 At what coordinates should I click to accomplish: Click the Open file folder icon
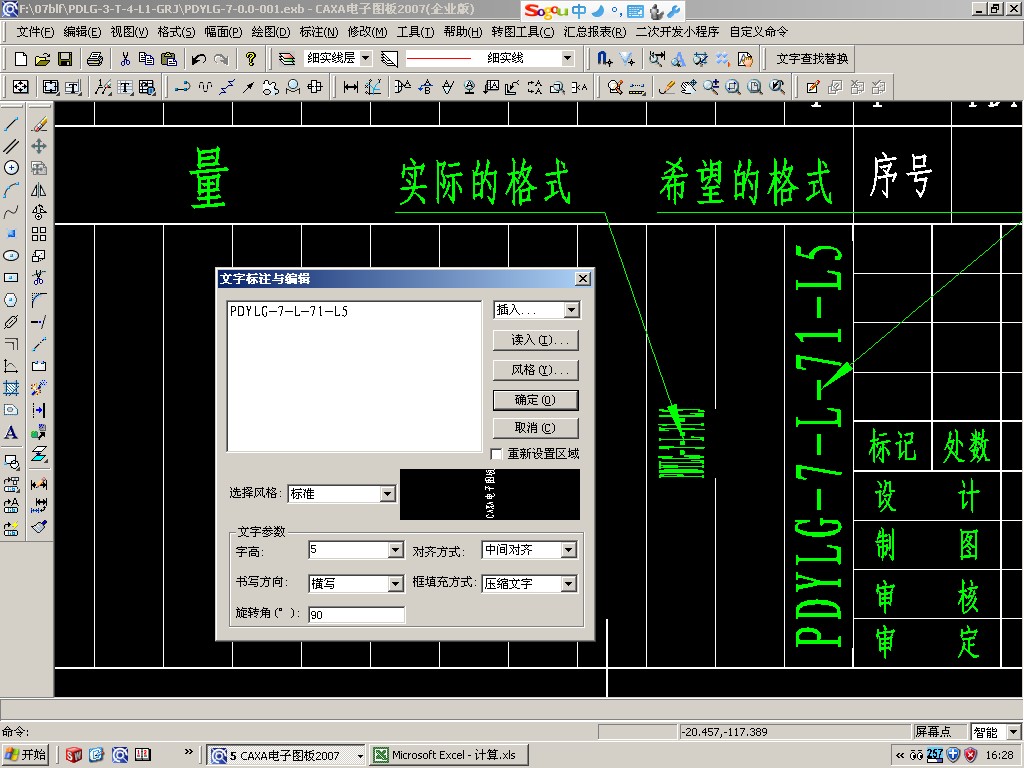click(42, 59)
